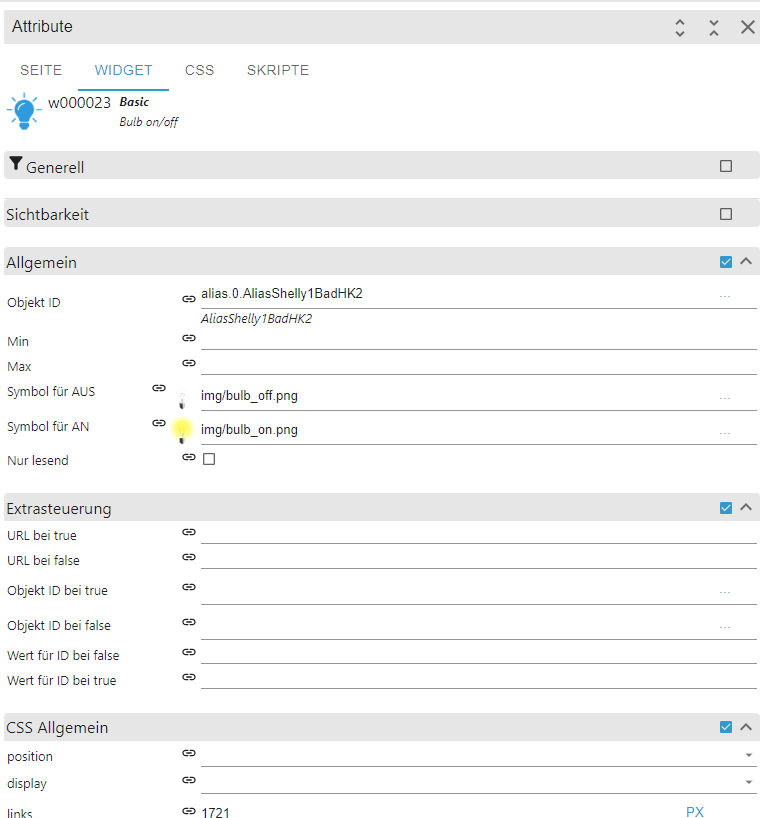This screenshot has width=760, height=818.
Task: Click the link icon for Symbol für AN
Action: click(159, 423)
